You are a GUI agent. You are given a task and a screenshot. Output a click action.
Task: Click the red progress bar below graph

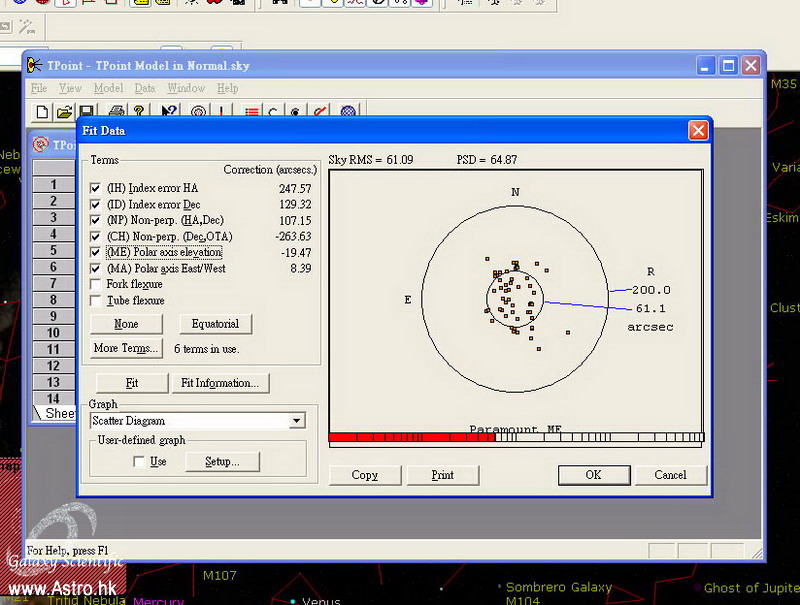[411, 437]
